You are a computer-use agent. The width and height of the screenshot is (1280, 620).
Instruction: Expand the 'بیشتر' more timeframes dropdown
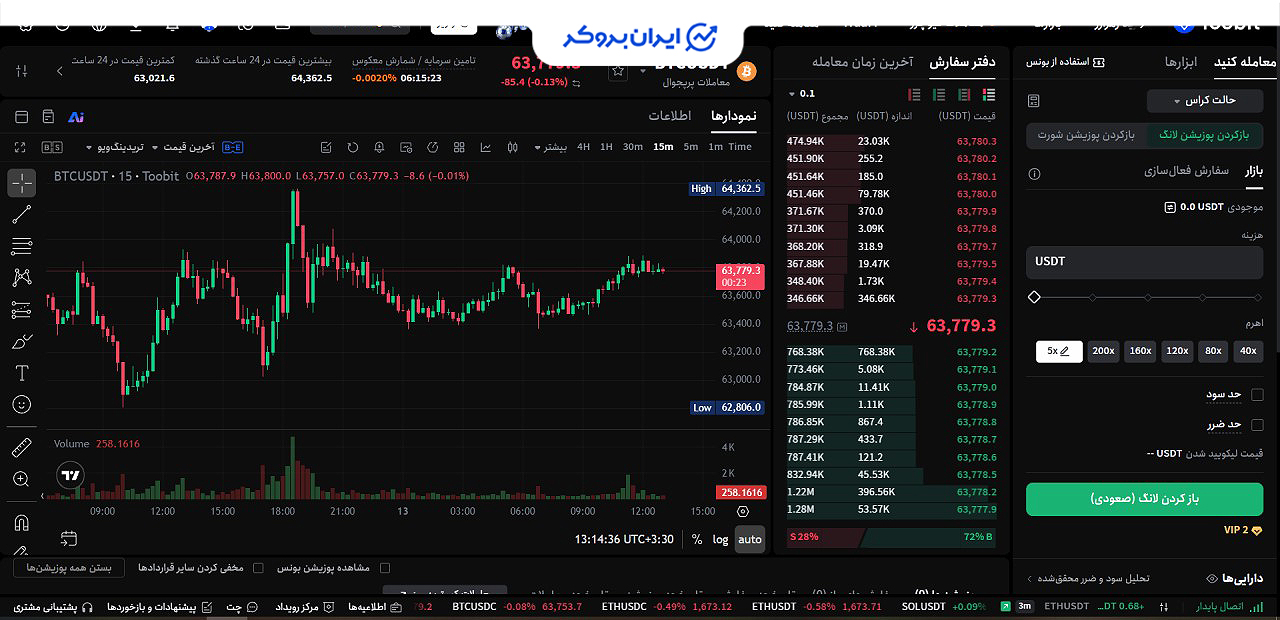point(549,147)
